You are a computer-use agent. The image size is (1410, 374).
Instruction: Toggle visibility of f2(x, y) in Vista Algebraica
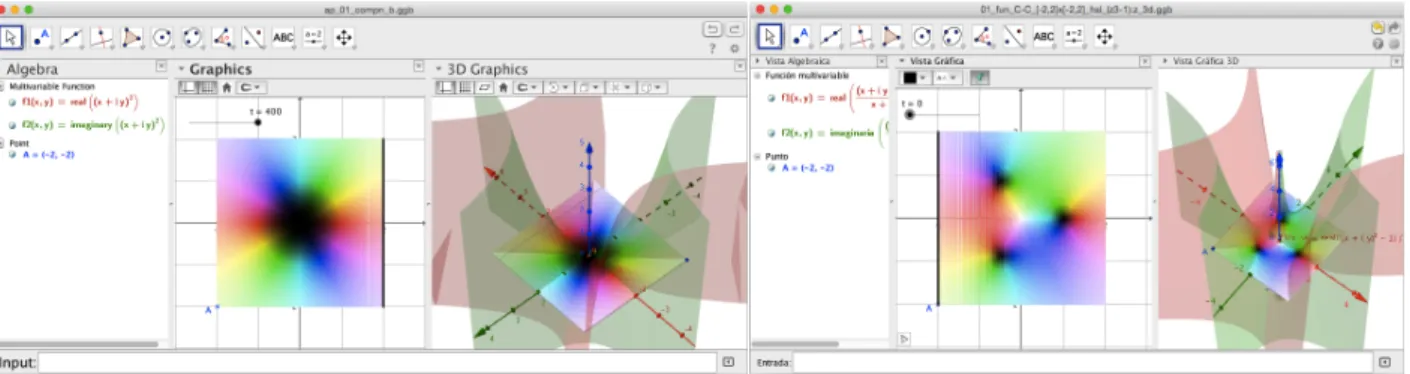click(771, 132)
